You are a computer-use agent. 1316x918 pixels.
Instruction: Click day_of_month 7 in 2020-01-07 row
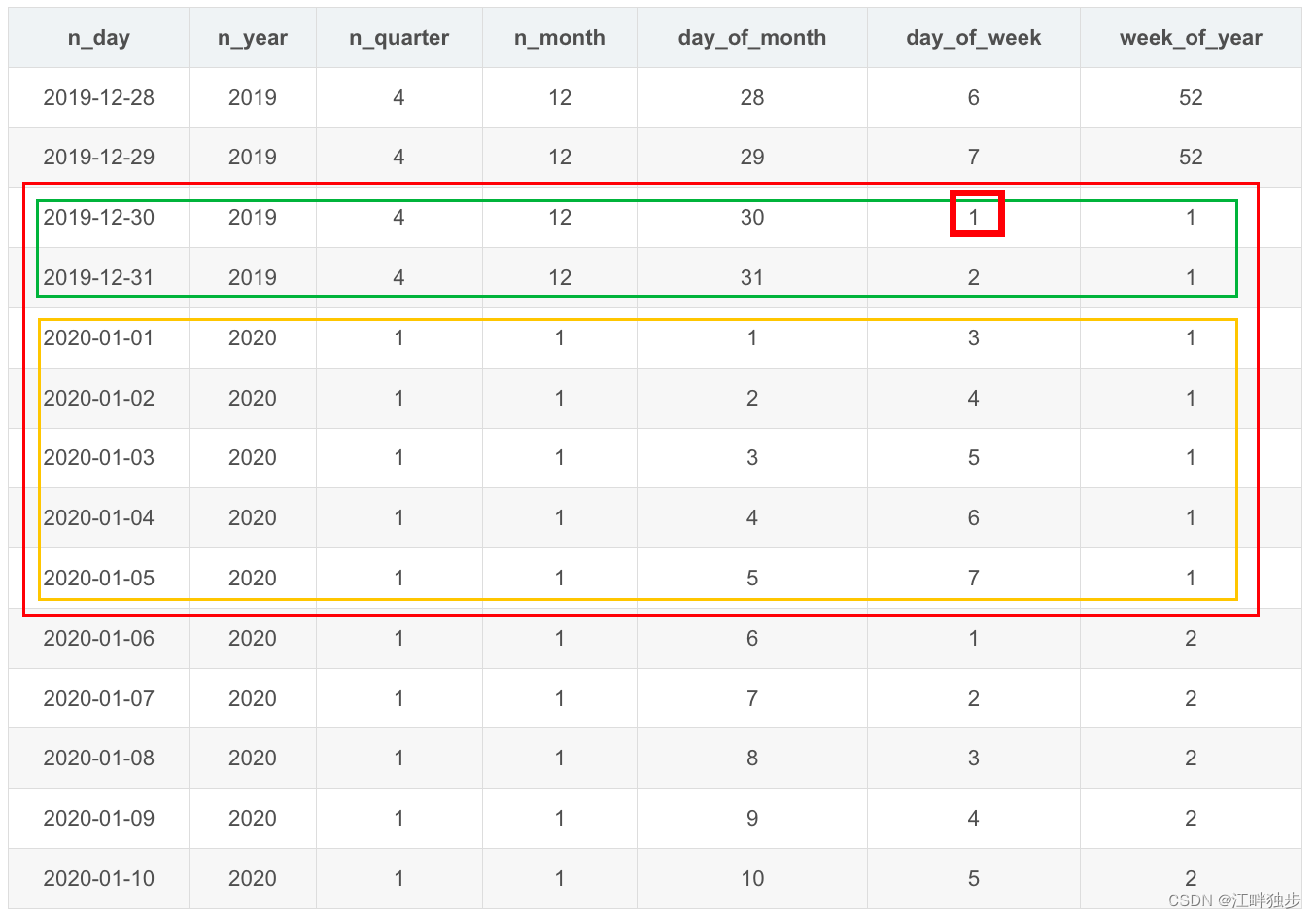point(752,698)
